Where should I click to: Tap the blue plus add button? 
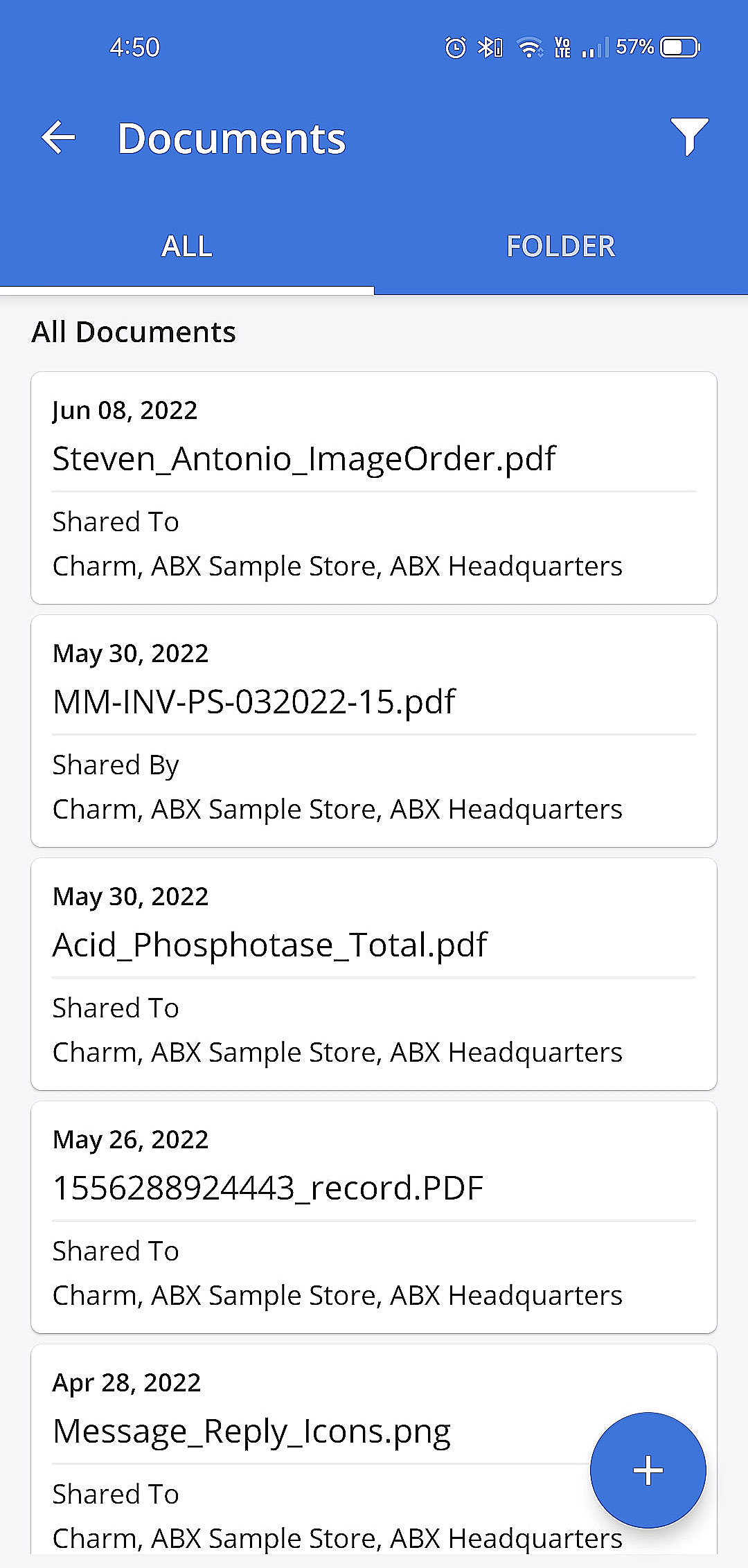coord(648,1470)
